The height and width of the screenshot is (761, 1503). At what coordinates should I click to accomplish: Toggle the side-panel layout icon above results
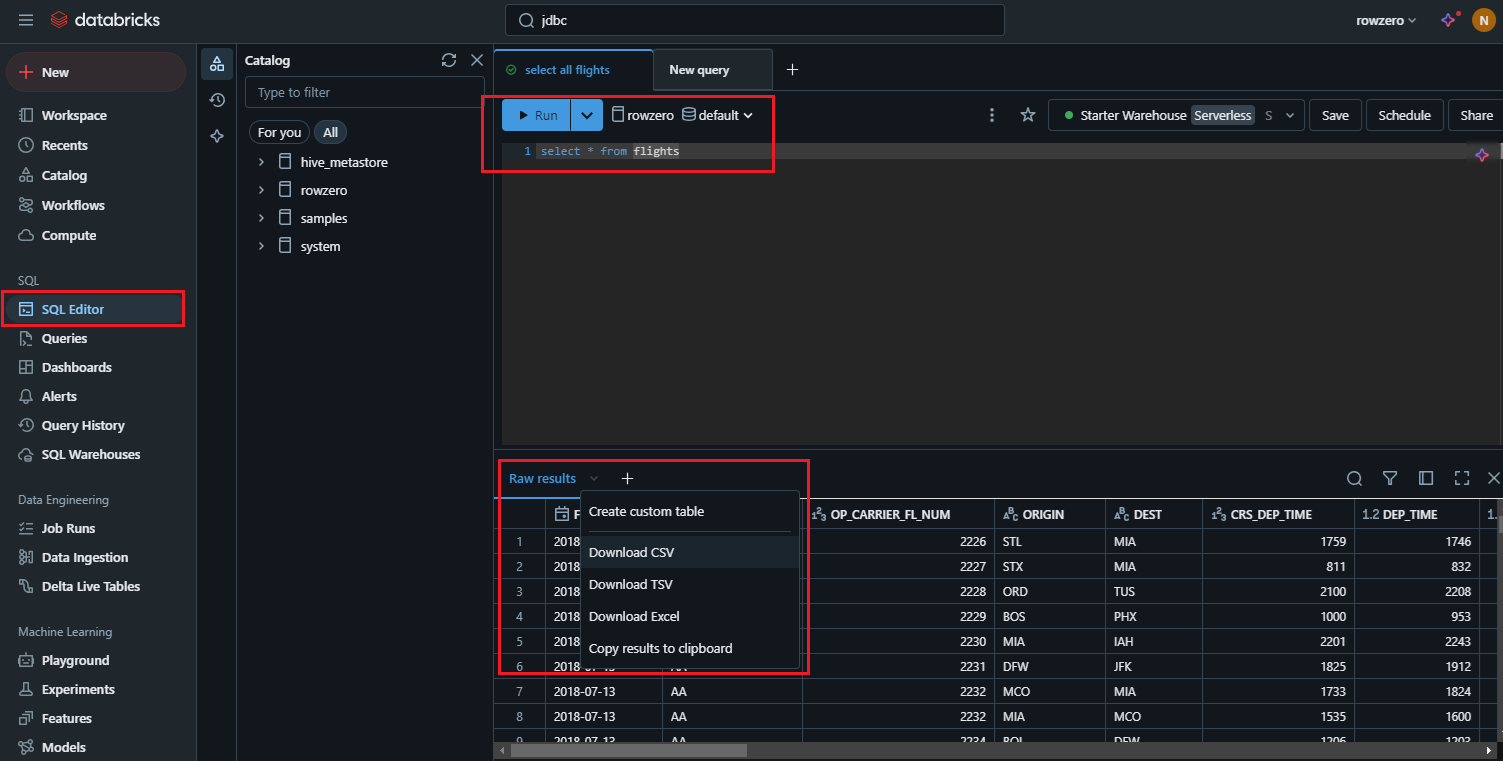1426,478
